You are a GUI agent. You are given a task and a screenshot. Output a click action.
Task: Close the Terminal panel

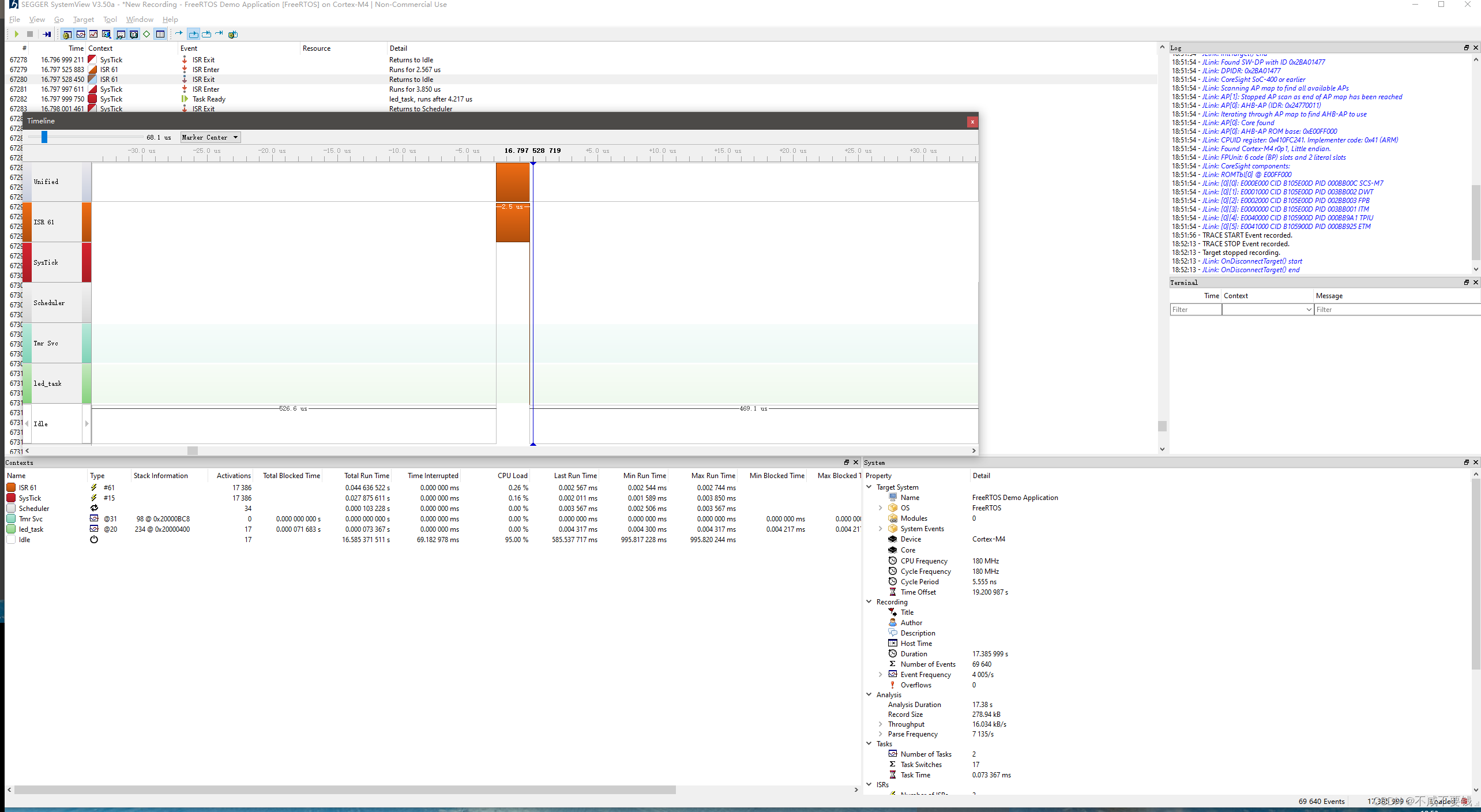1476,282
